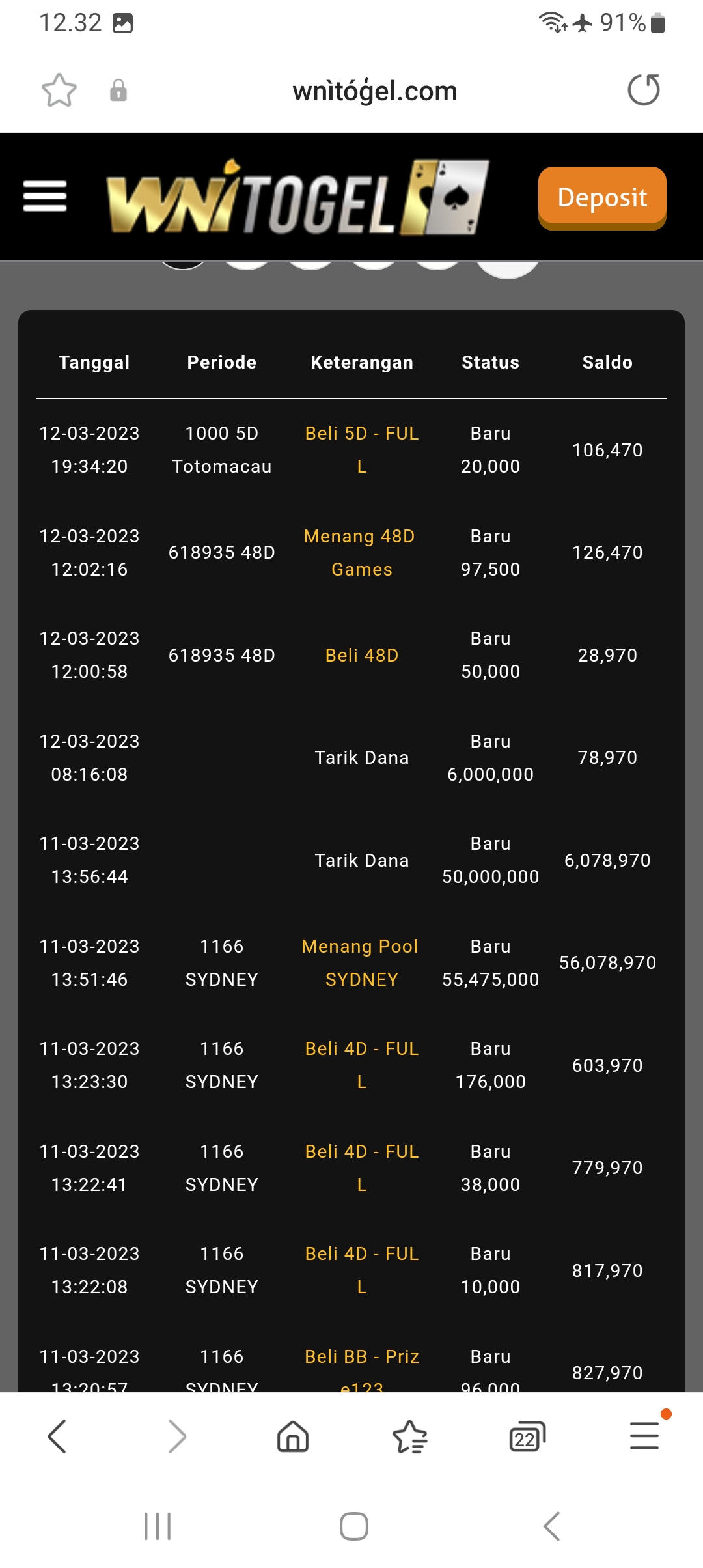
Task: Reload the page with refresh icon
Action: [x=643, y=90]
